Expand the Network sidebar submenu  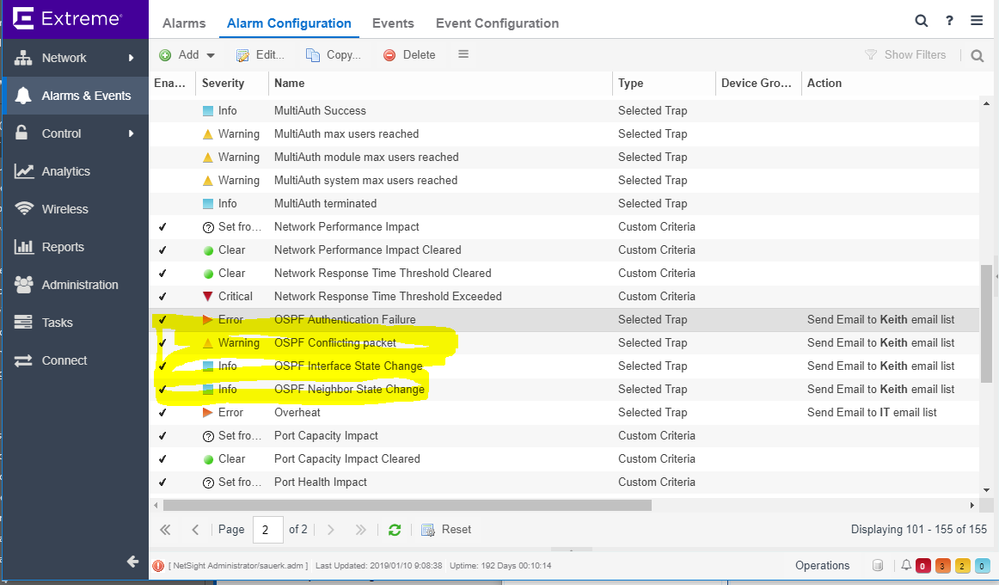click(131, 58)
